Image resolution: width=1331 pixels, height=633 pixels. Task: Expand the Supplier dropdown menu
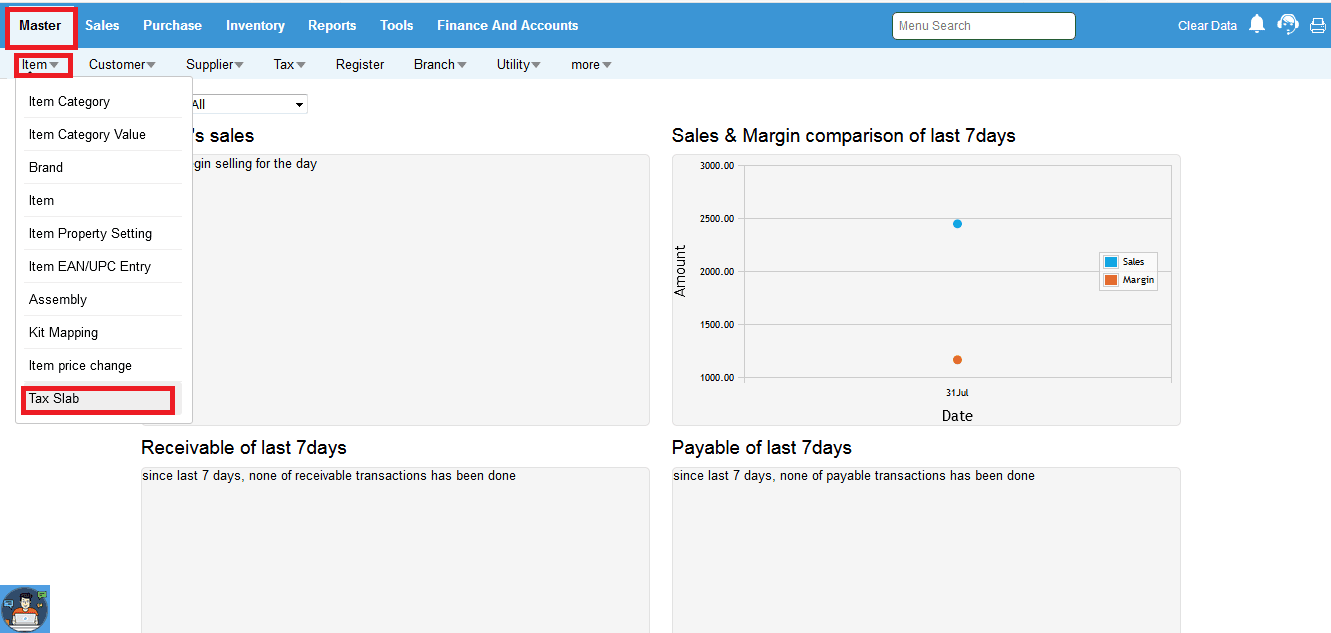click(x=214, y=65)
